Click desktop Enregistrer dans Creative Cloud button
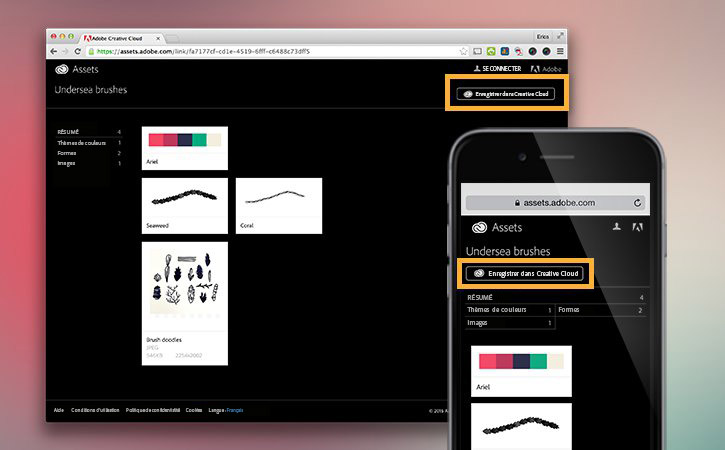Viewport: 725px width, 450px height. click(506, 94)
